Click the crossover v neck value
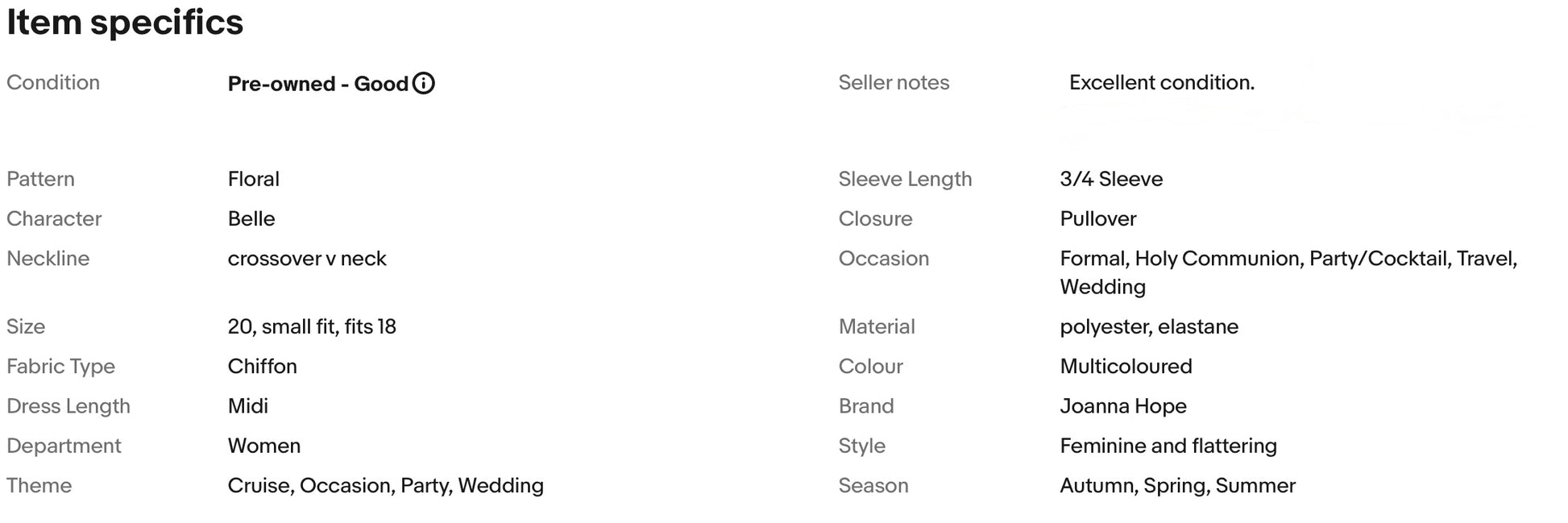Viewport: 1568px width, 523px height. coord(307,259)
